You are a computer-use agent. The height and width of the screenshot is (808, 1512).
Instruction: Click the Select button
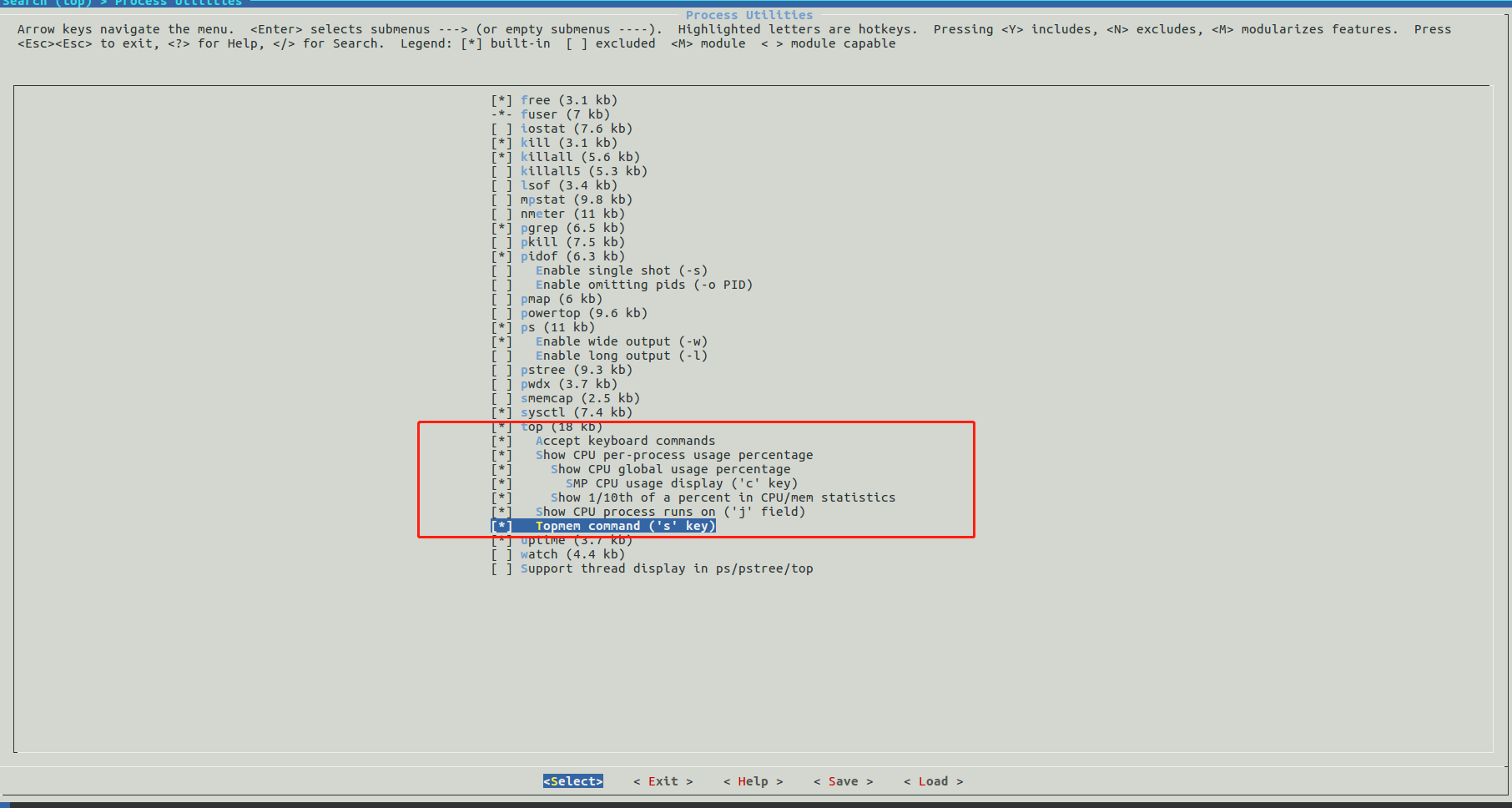pos(572,780)
